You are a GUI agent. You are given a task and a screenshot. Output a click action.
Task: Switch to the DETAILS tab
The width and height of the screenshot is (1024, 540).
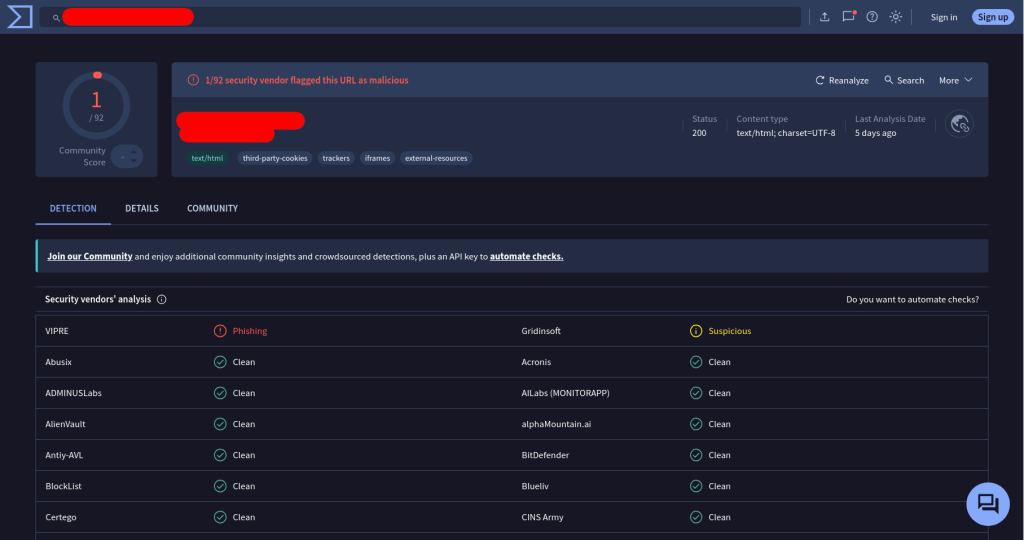point(142,208)
